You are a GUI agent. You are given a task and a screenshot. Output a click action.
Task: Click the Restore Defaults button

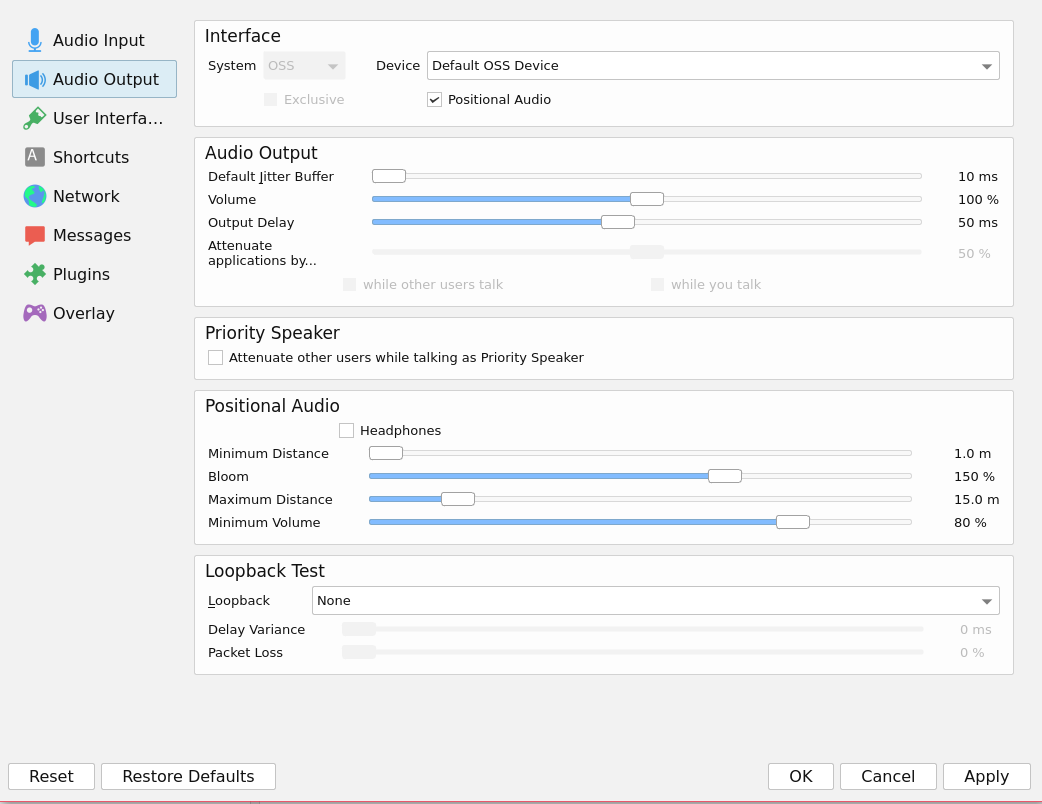[x=188, y=777]
